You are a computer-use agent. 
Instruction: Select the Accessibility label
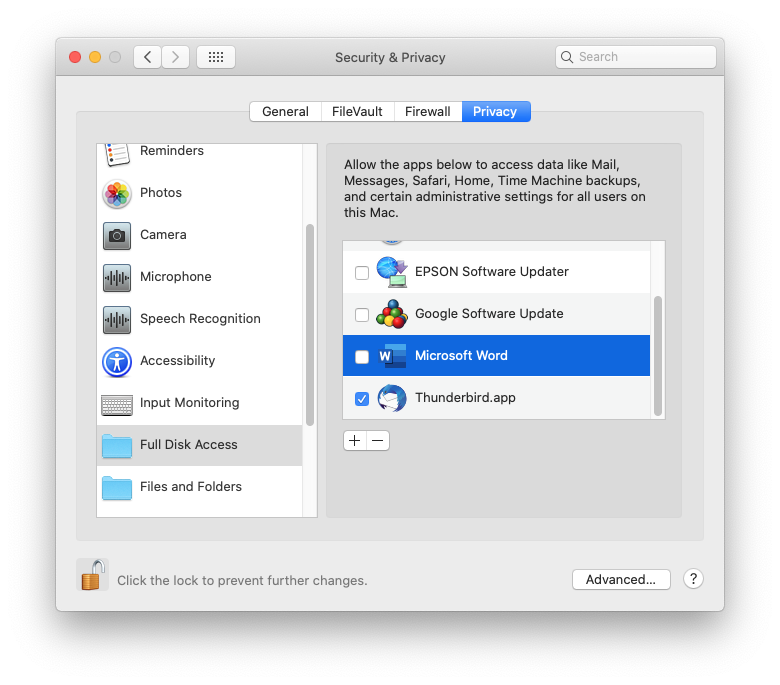(178, 361)
